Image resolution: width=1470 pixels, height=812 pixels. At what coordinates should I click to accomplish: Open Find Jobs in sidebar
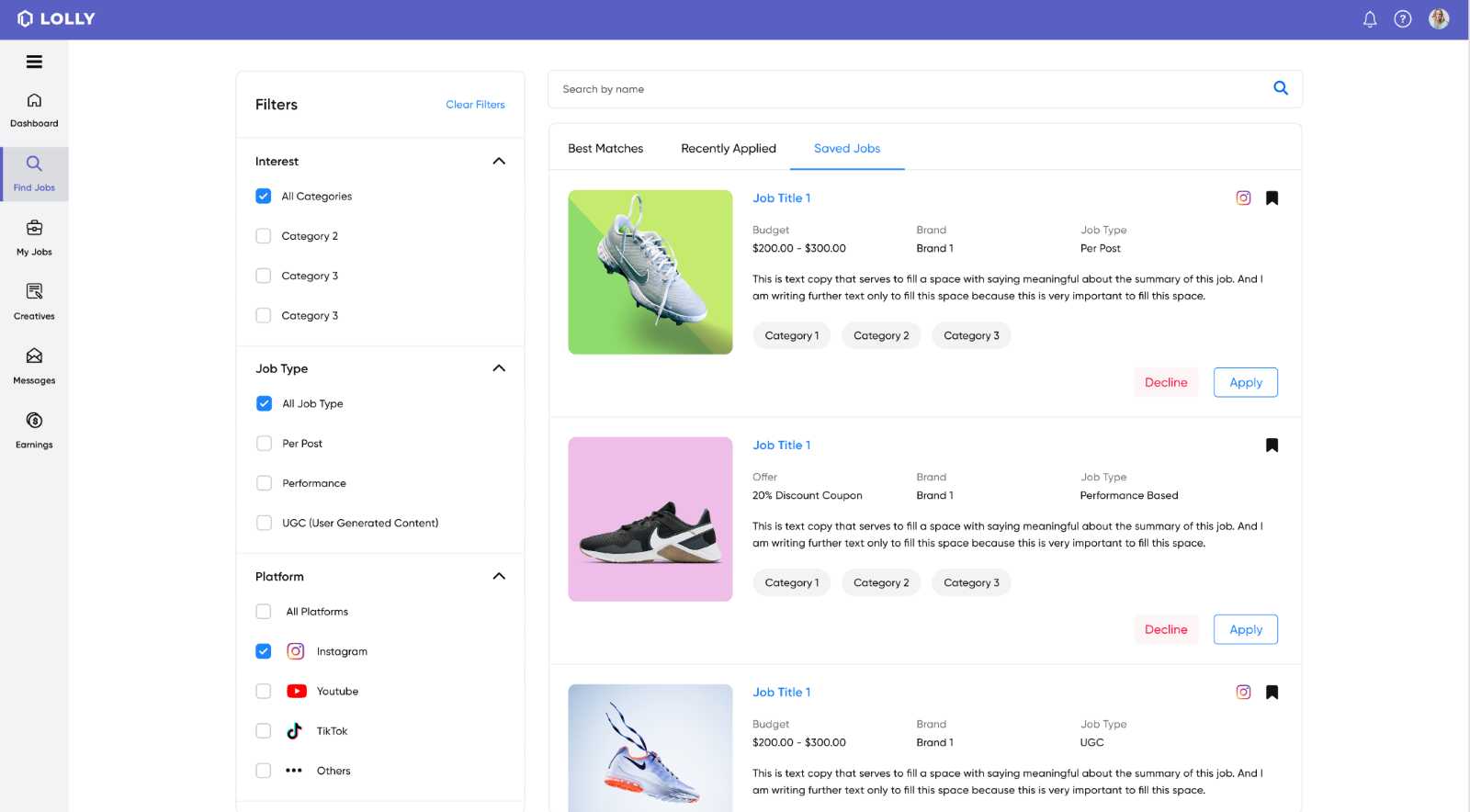coord(34,174)
